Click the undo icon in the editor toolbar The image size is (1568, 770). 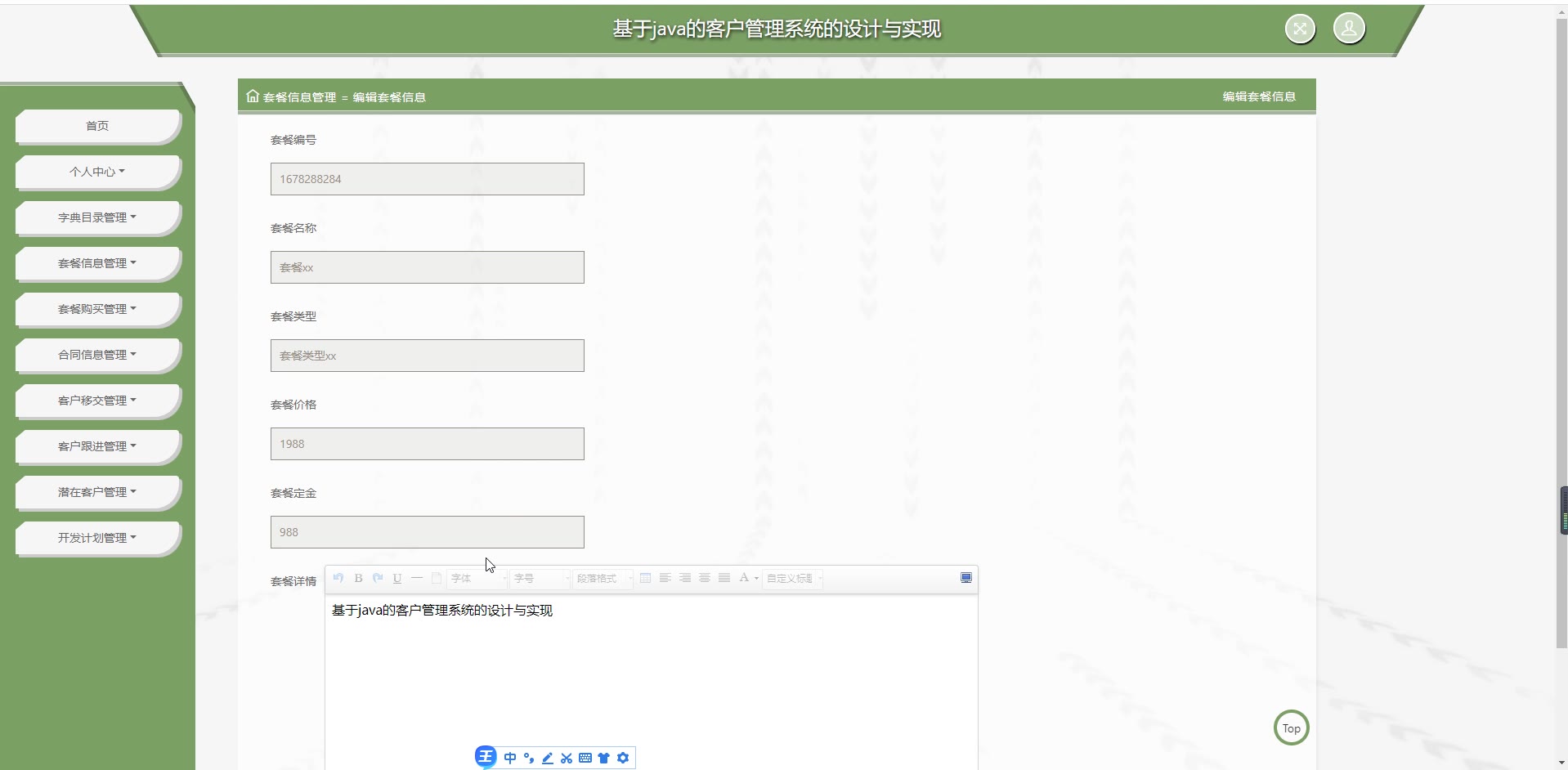[338, 578]
